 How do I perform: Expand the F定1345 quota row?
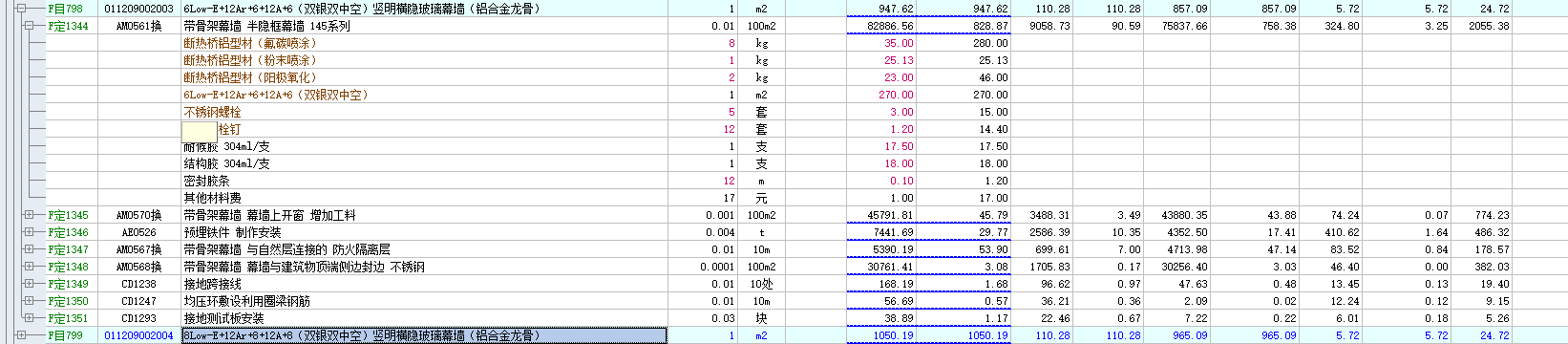tap(29, 215)
